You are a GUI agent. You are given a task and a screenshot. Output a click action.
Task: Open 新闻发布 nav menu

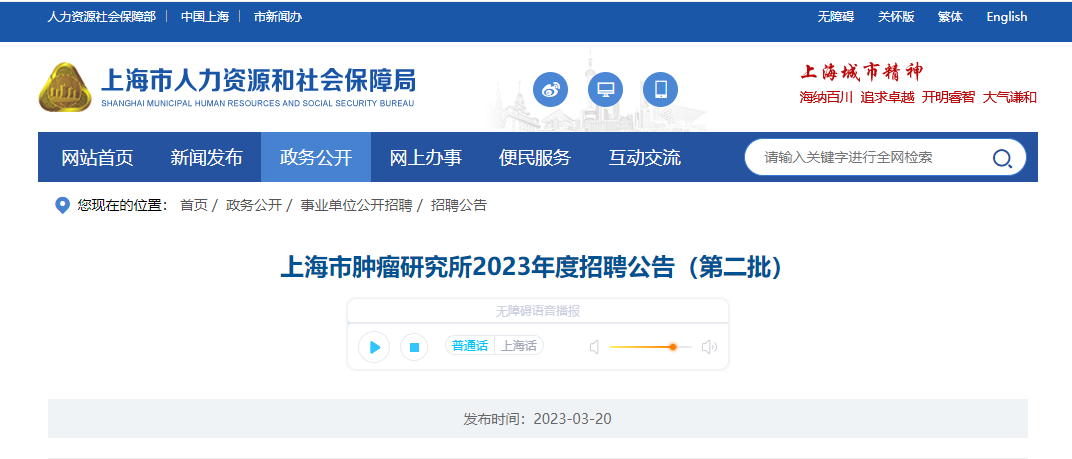206,158
